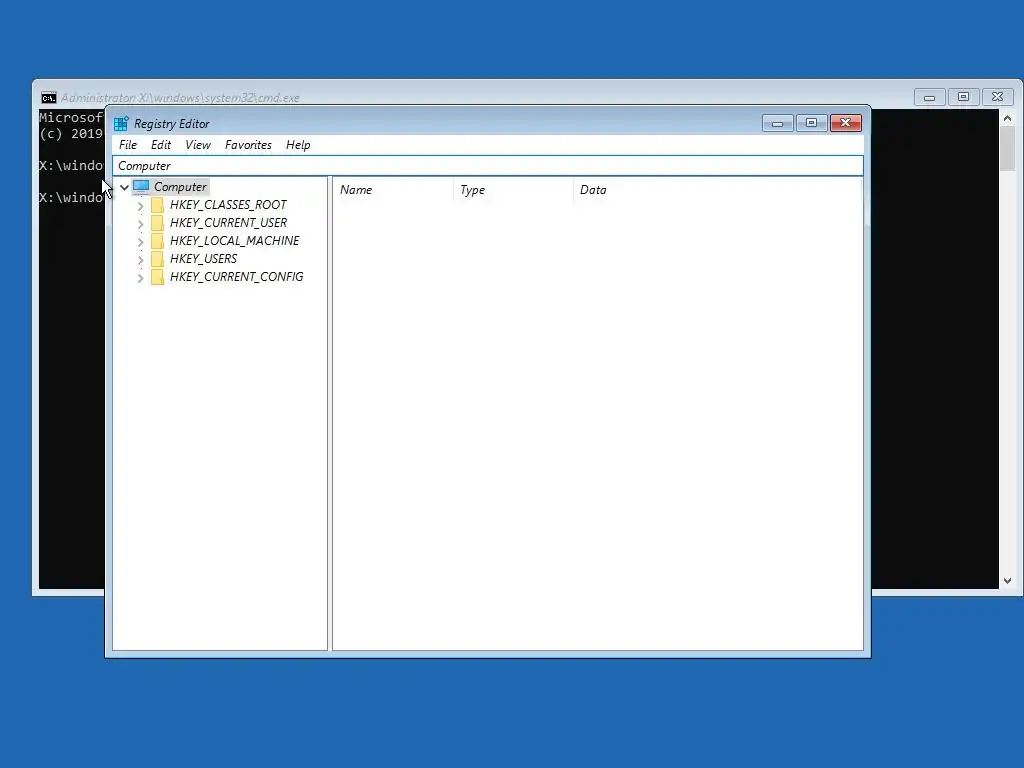
Task: Click the cmd window scrollbar thumb
Action: coord(1007,149)
